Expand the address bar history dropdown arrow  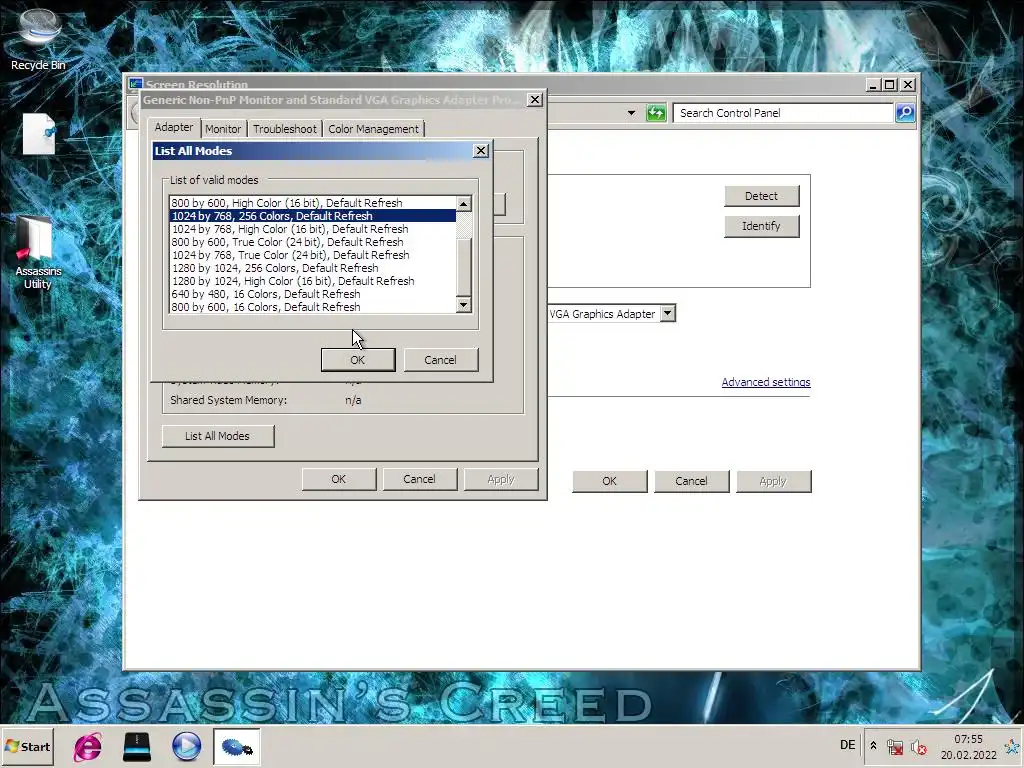point(631,113)
